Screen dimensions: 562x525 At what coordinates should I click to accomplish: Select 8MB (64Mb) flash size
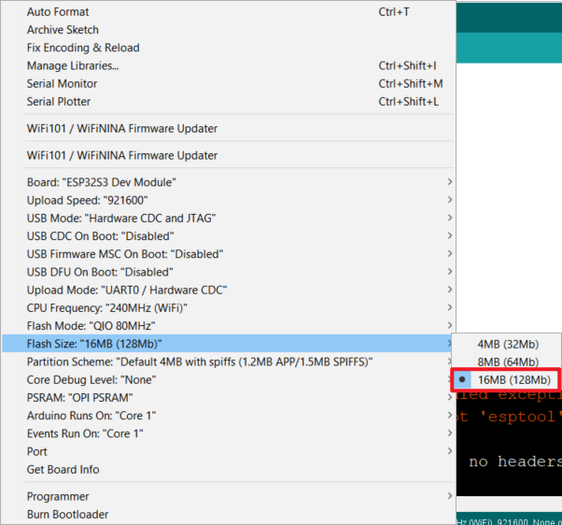(506, 362)
